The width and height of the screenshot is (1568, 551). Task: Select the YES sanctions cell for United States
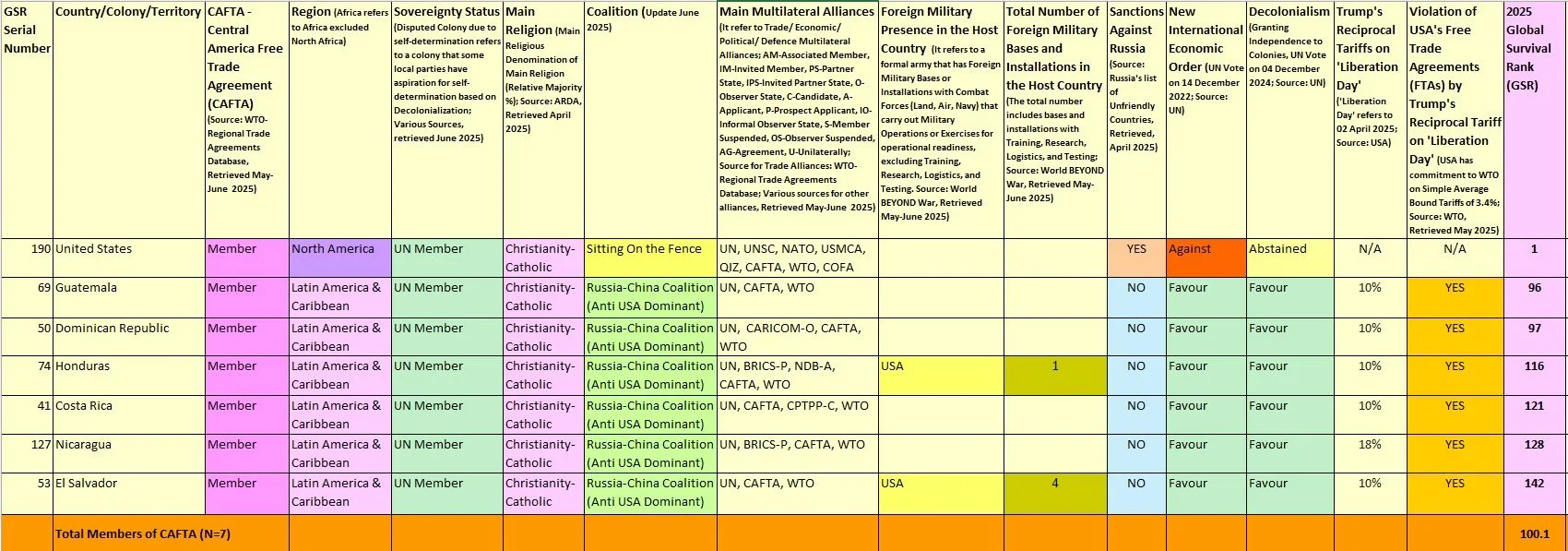click(x=1136, y=258)
